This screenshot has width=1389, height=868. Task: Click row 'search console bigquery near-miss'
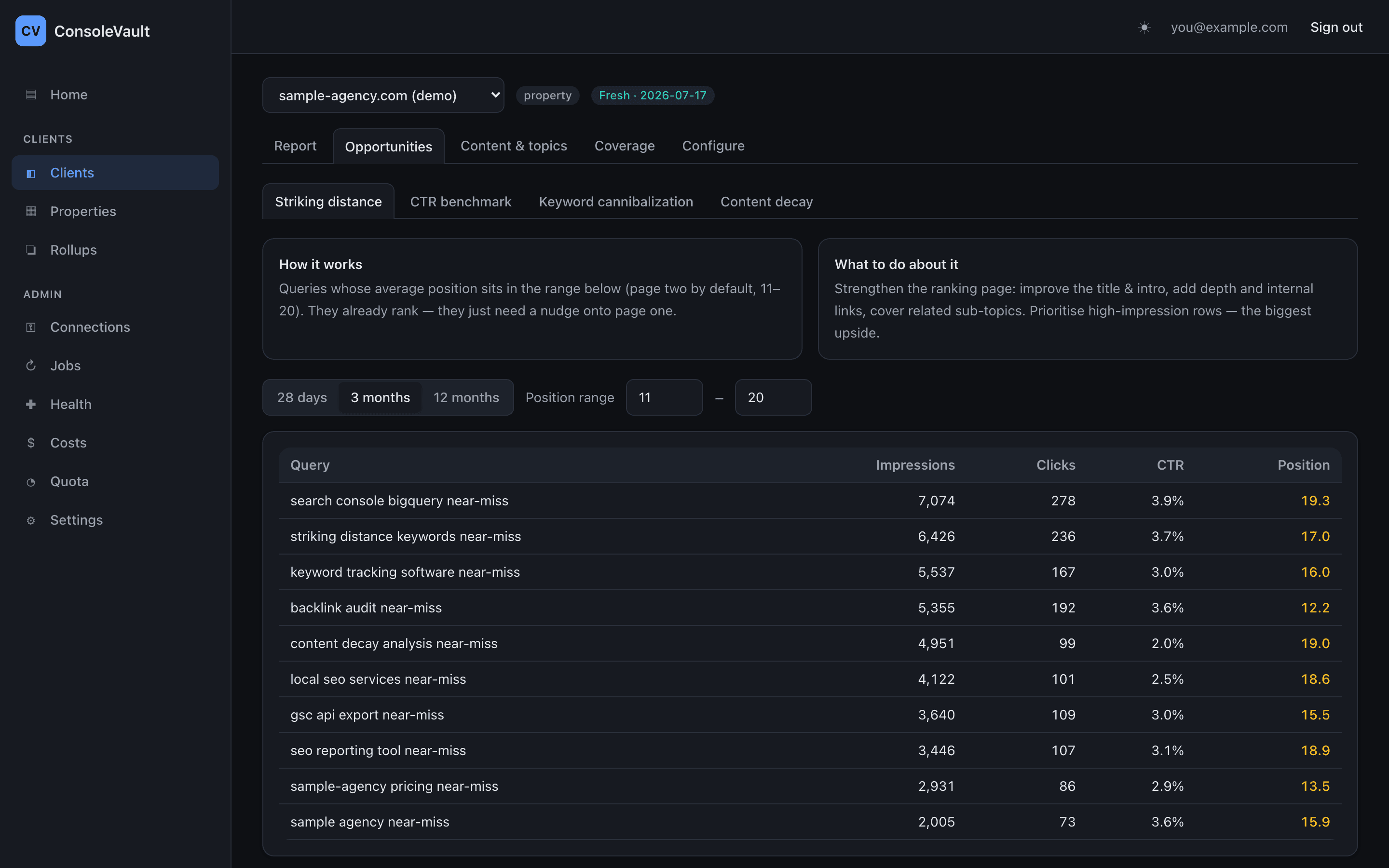(x=810, y=501)
